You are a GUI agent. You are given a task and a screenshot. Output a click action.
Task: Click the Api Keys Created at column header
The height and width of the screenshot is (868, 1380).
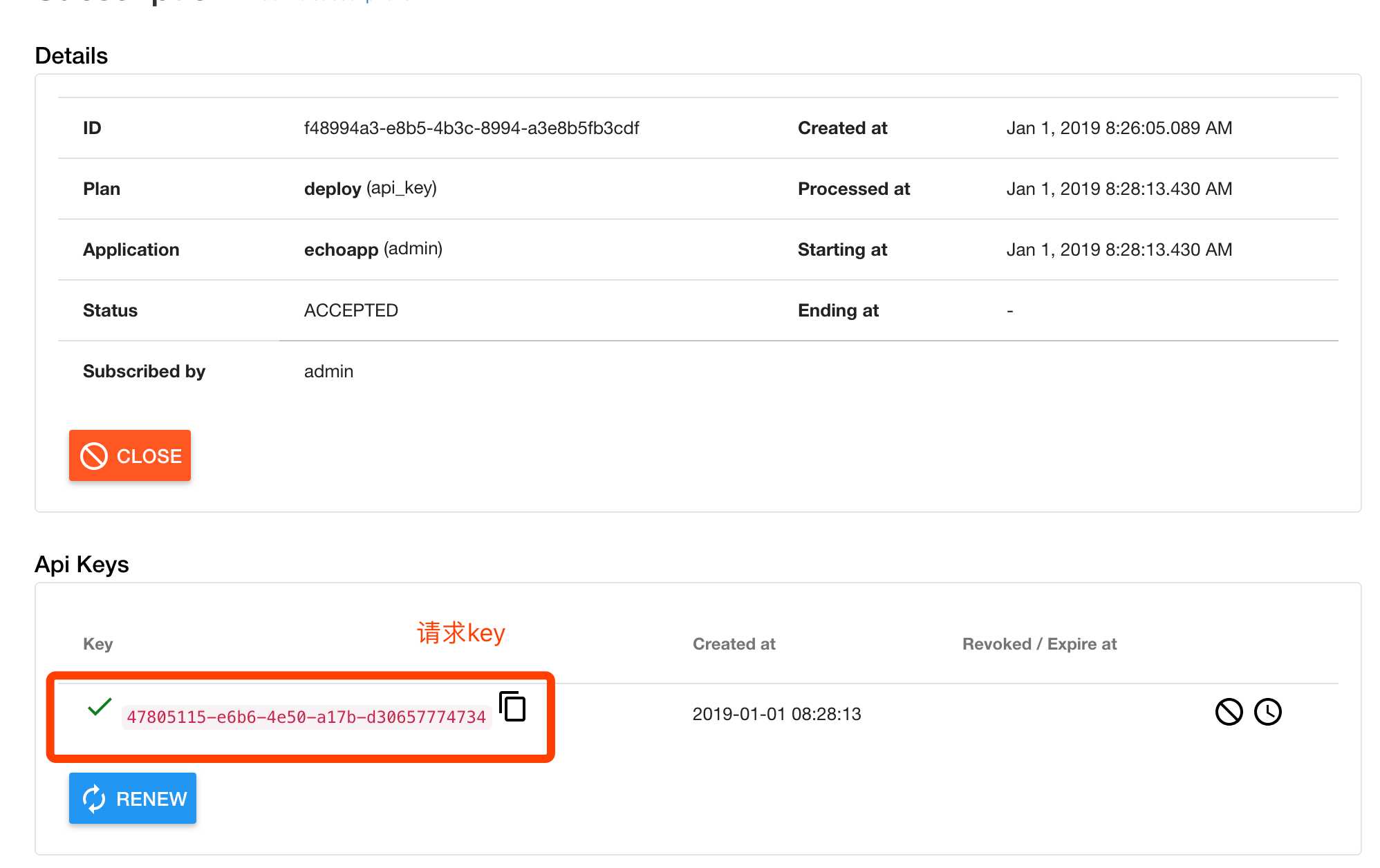[734, 644]
